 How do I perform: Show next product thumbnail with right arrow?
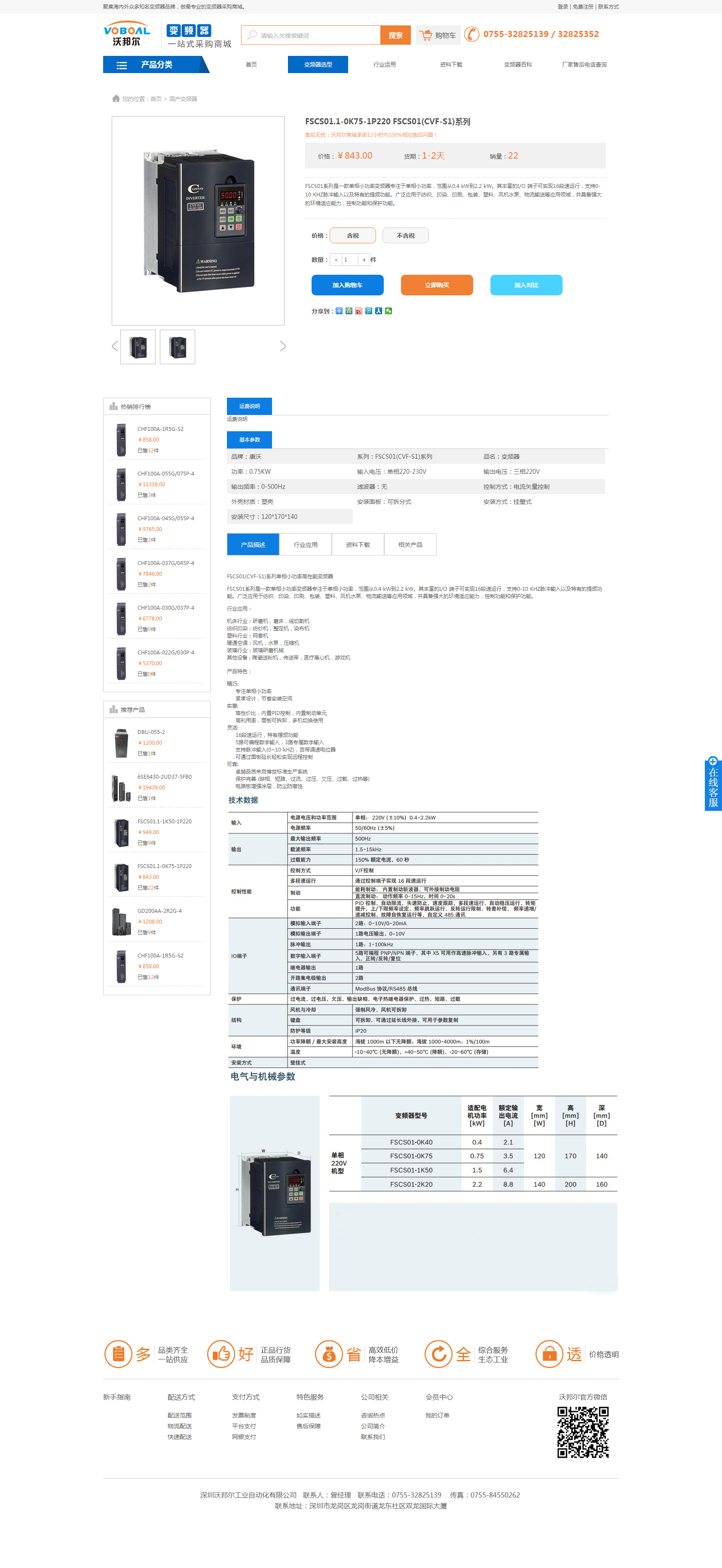point(283,347)
